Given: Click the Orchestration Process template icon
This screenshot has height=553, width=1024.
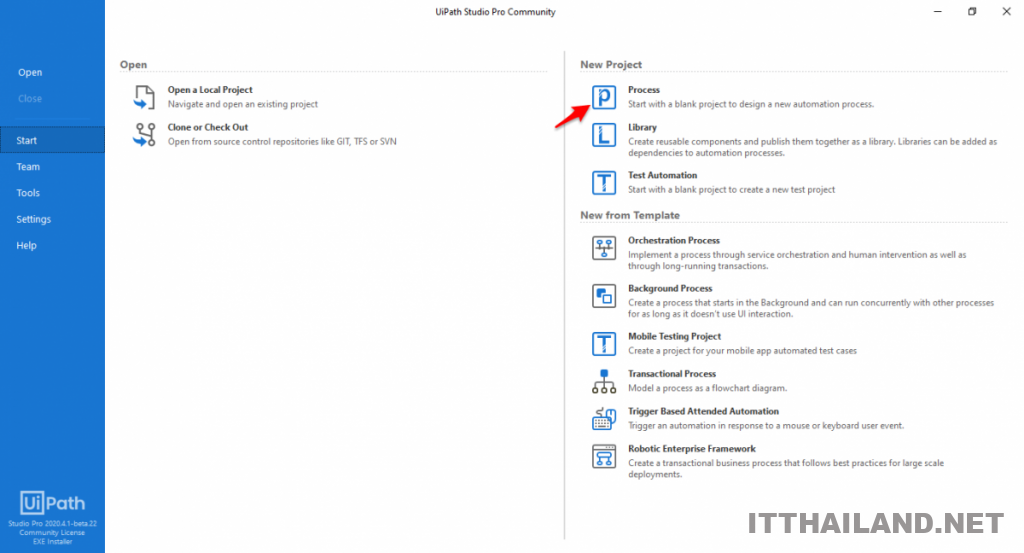Looking at the screenshot, I should (604, 248).
